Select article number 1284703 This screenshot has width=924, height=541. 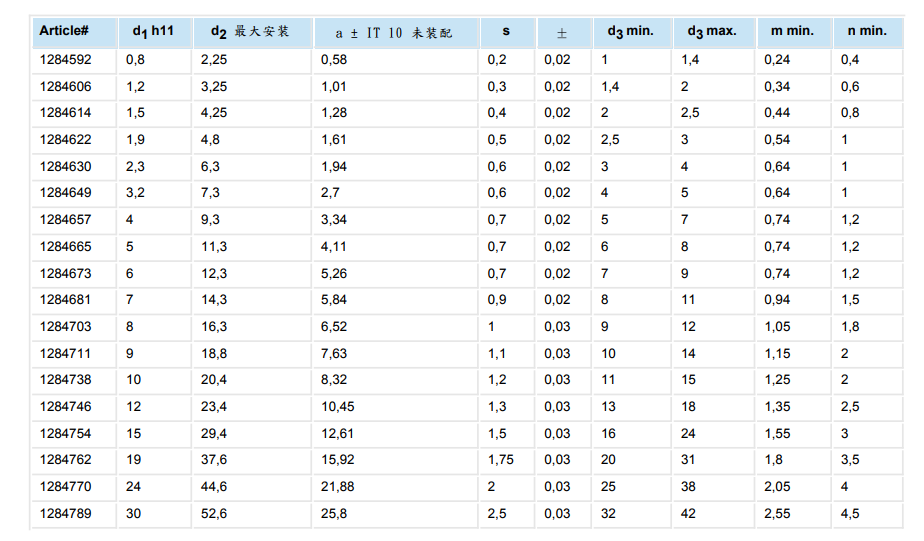(x=65, y=327)
